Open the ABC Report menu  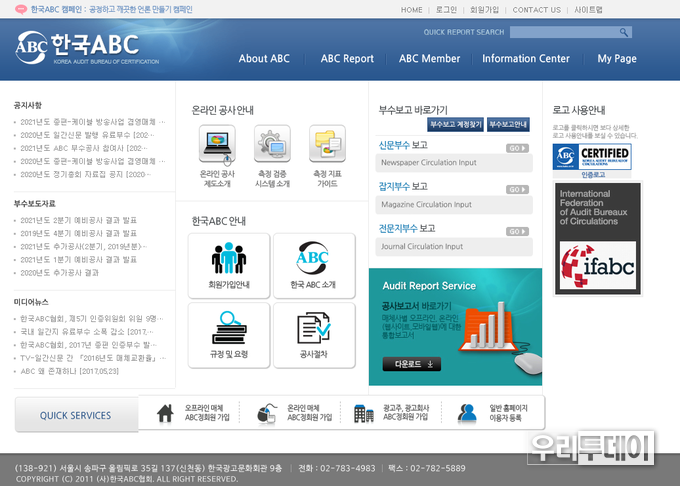[x=347, y=59]
